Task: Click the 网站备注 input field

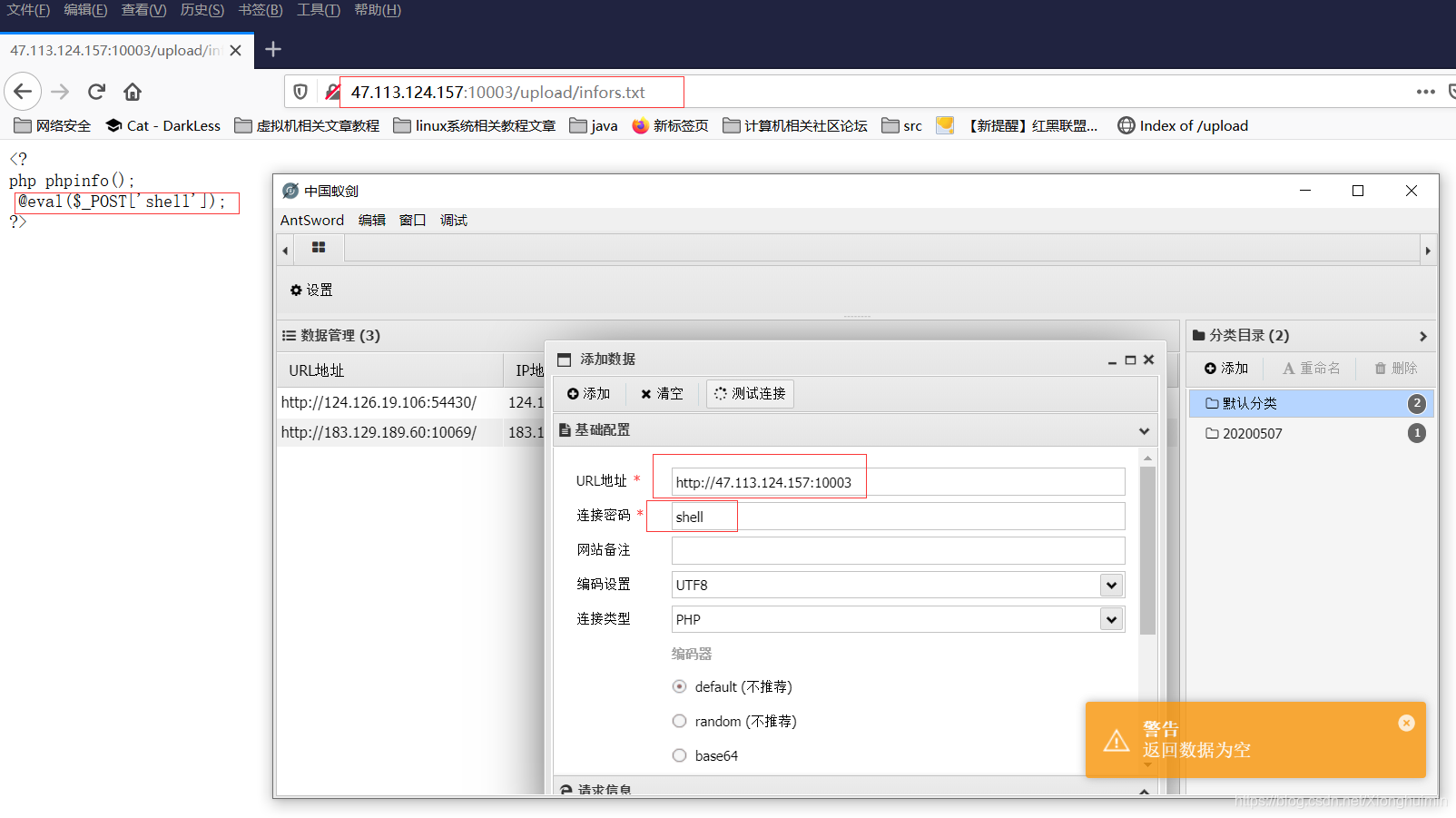Action: click(x=898, y=550)
